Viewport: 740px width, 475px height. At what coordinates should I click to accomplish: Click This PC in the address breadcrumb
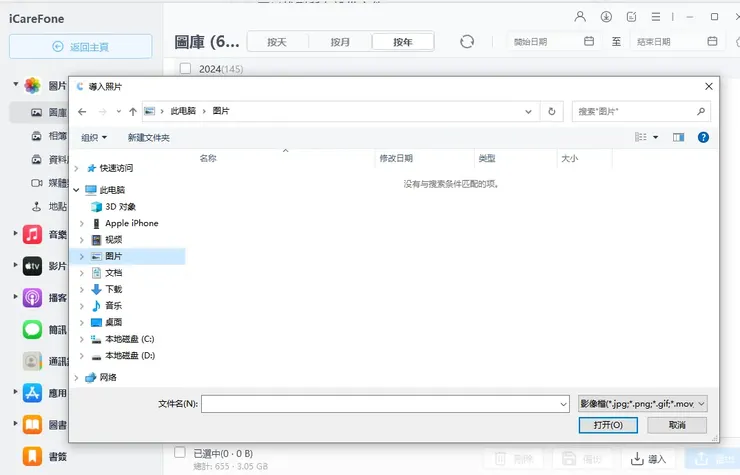coord(183,111)
